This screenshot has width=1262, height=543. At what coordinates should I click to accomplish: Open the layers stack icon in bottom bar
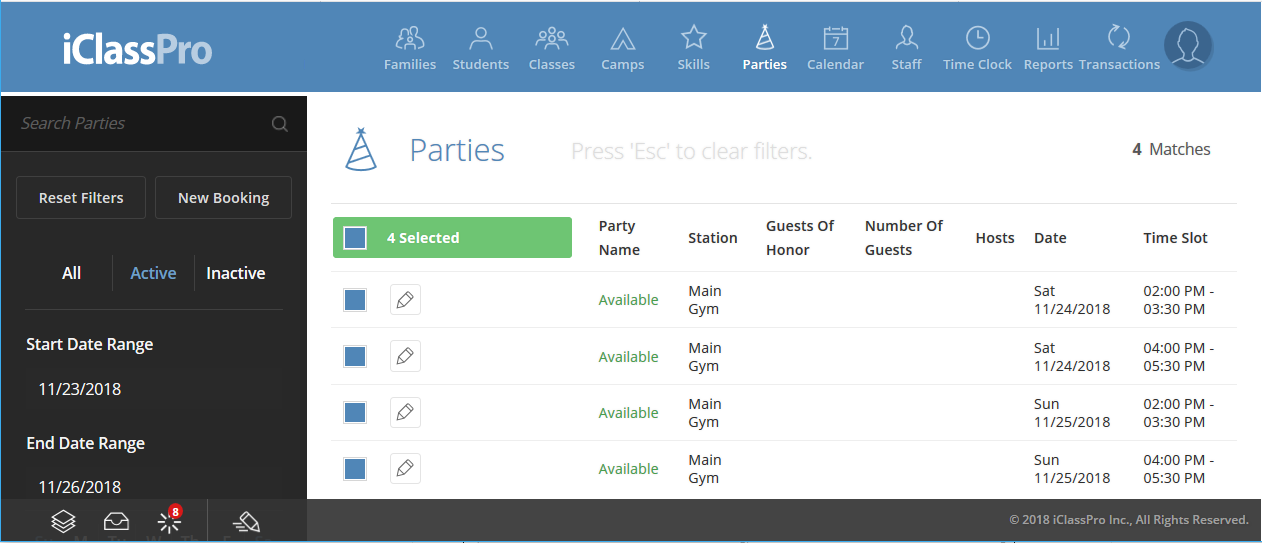pos(63,521)
